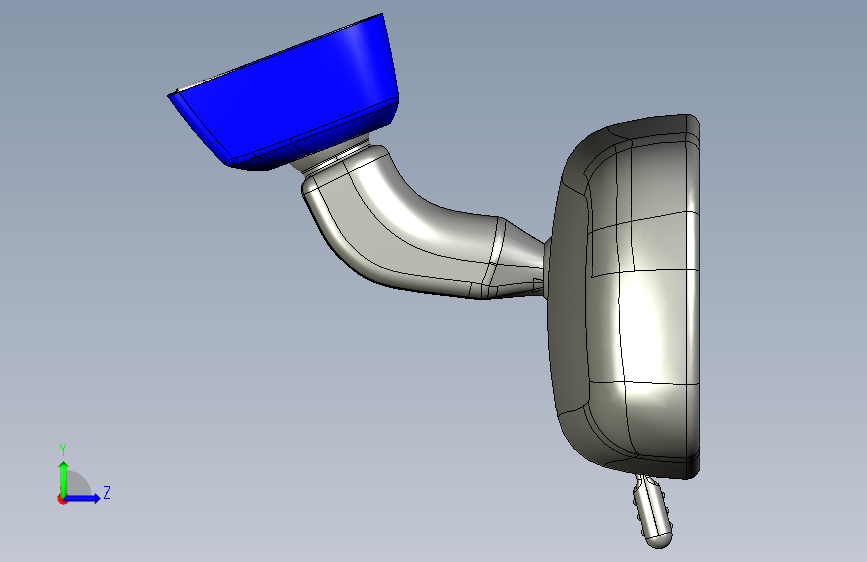Click the green Y axis of the triad
Screen dimensions: 867x562
tap(64, 478)
